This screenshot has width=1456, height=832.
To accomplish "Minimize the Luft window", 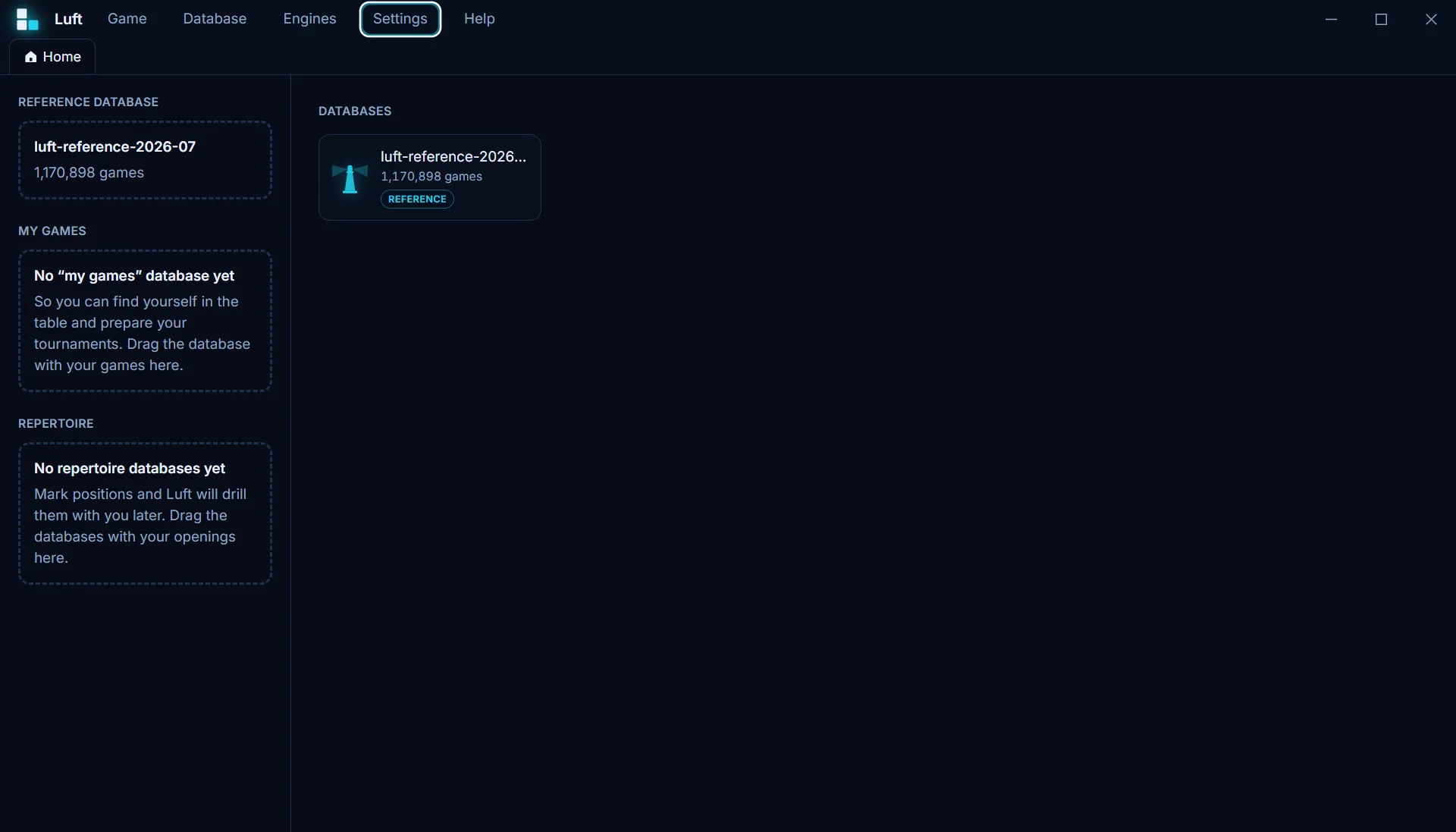I will [1331, 19].
